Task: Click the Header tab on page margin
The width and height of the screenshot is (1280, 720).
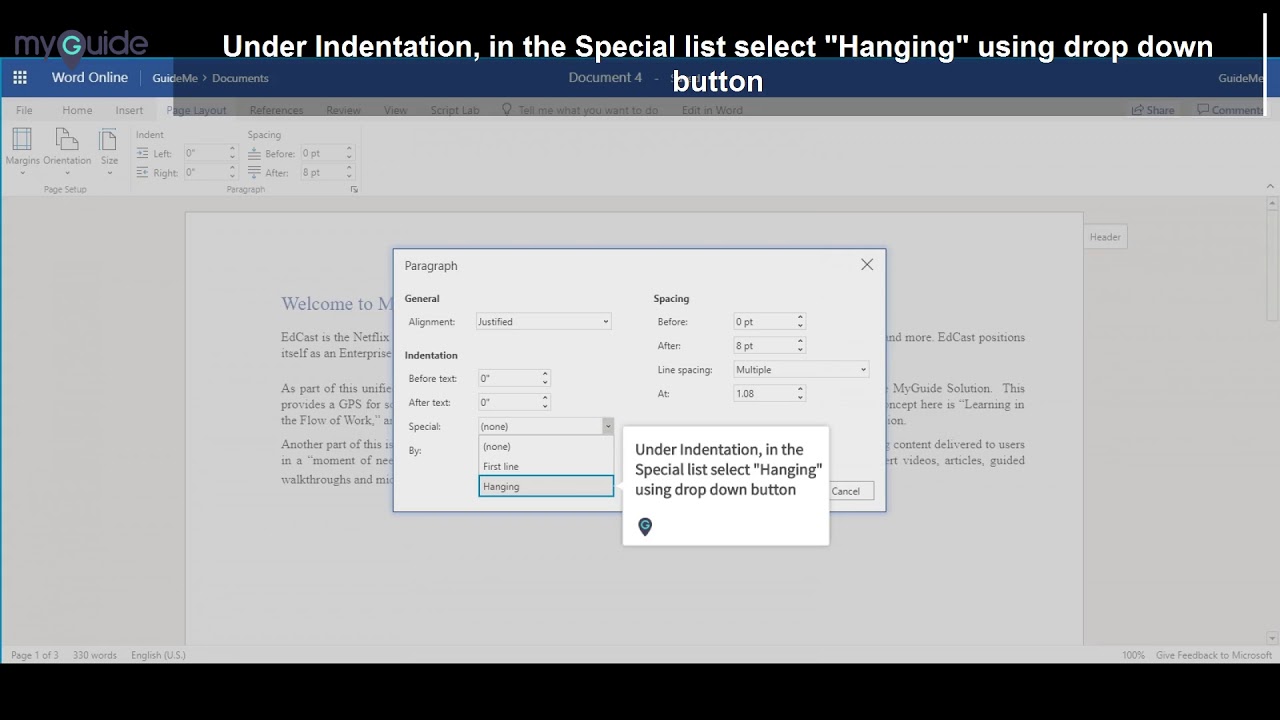Action: pos(1105,237)
